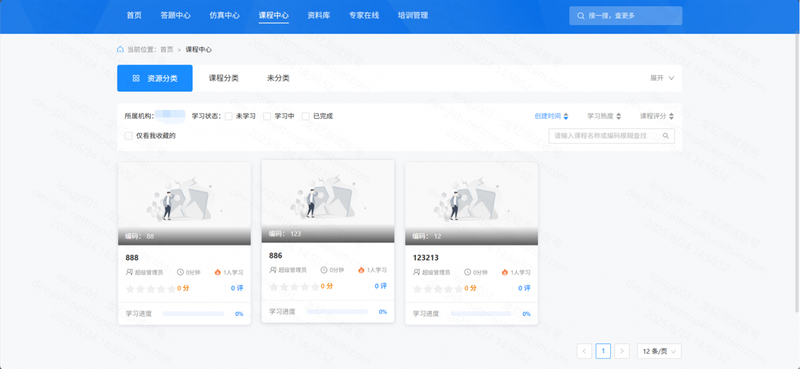Open 仿真中心 in the navigation bar
The width and height of the screenshot is (800, 369).
click(224, 15)
